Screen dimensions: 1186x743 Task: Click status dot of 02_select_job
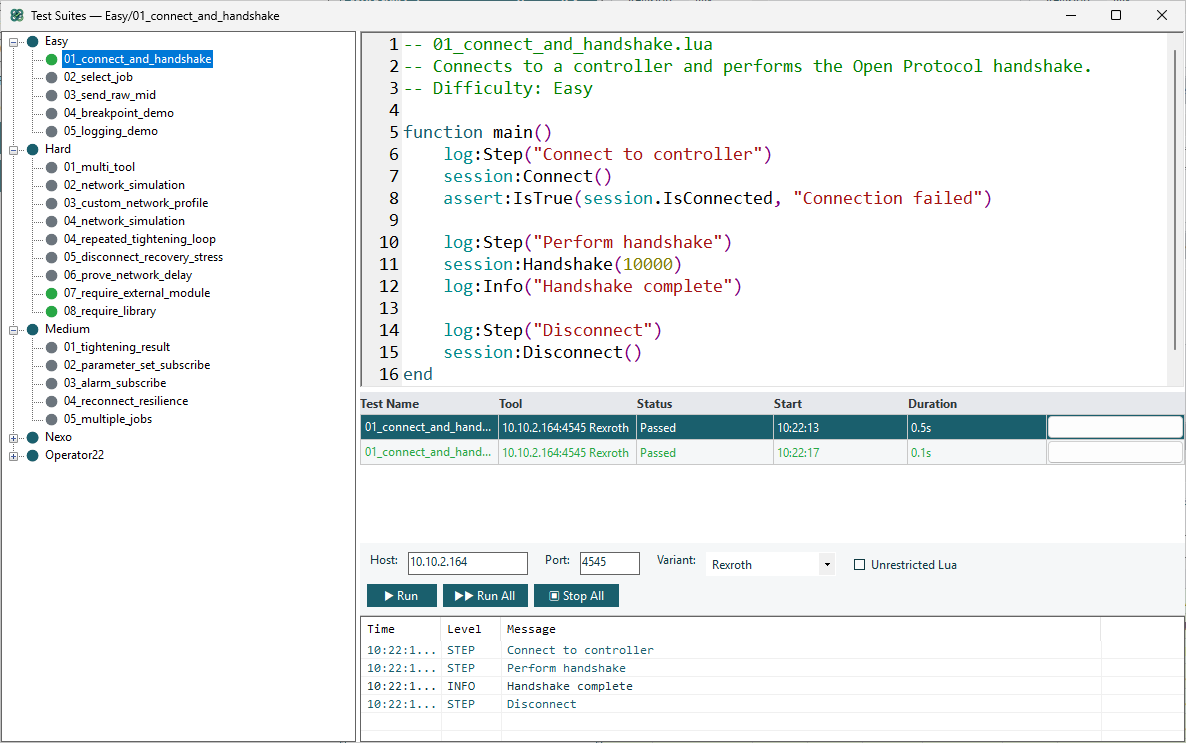click(x=51, y=77)
